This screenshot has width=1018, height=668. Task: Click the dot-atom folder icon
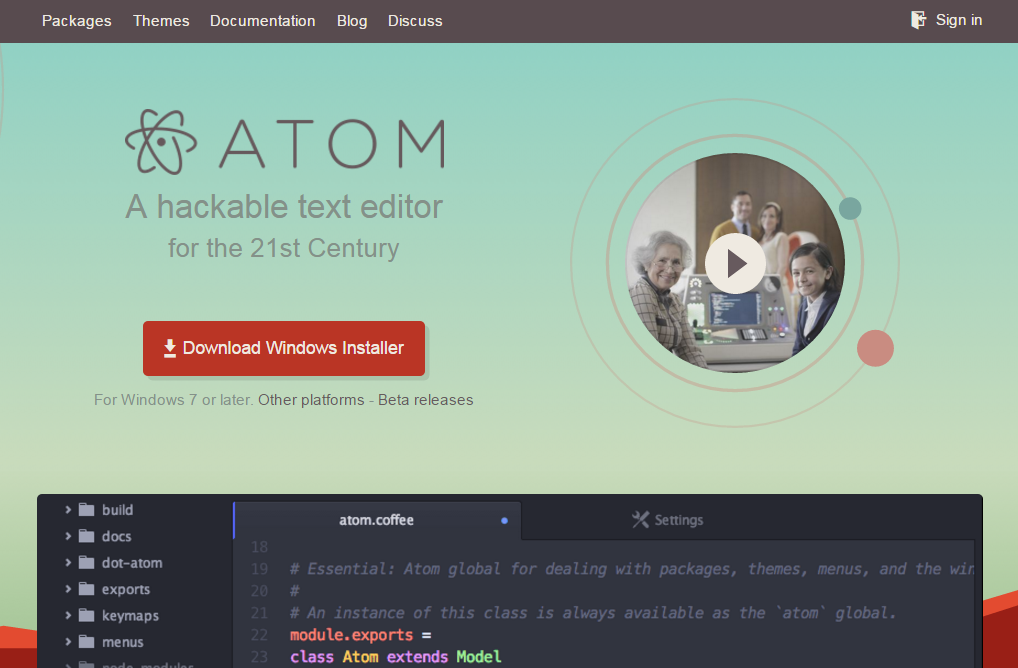point(86,563)
